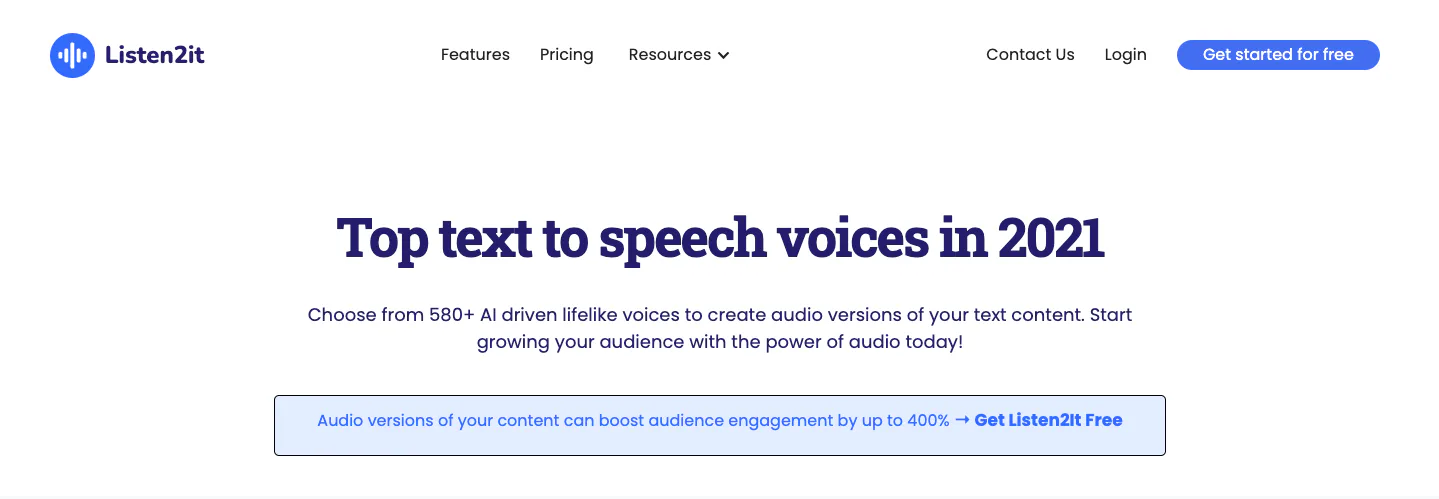Click the Listen2it waveform logo icon
The height and width of the screenshot is (499, 1439).
pyautogui.click(x=72, y=55)
